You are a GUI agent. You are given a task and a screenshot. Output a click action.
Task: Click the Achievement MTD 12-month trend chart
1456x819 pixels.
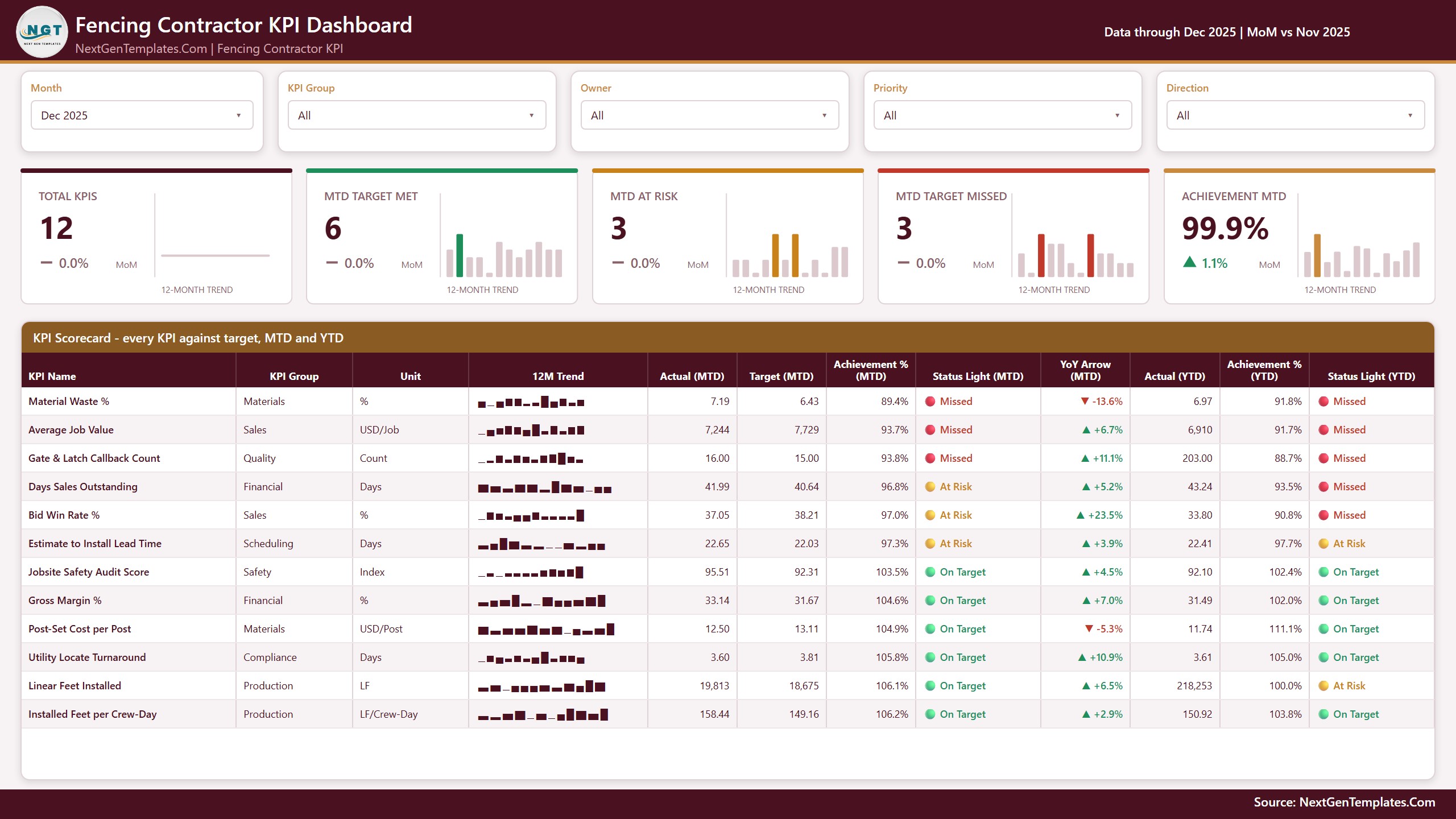1362,255
